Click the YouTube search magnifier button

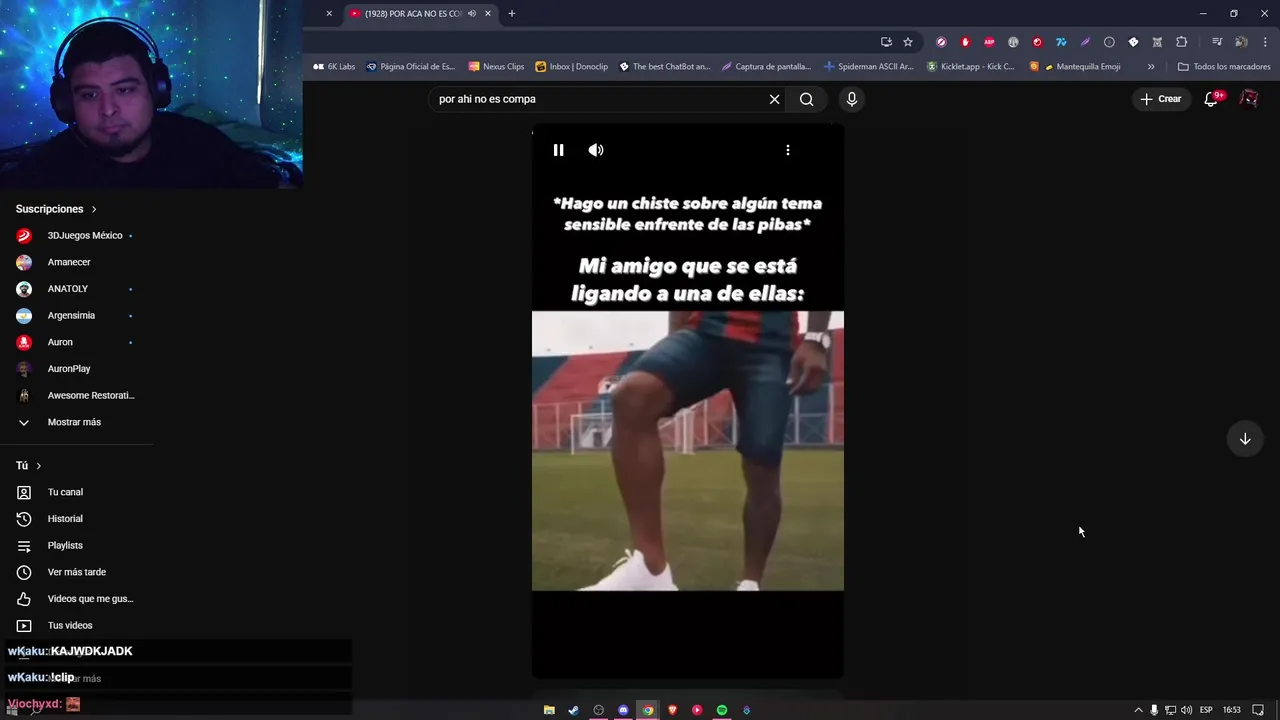pyautogui.click(x=807, y=99)
